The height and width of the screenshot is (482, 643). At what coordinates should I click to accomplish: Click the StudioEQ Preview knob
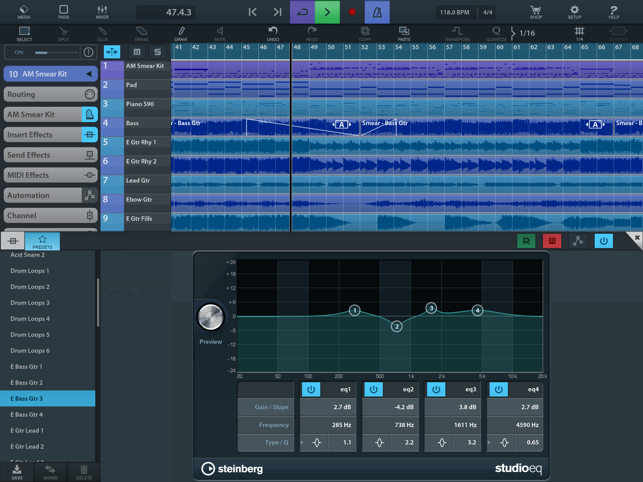pyautogui.click(x=211, y=317)
